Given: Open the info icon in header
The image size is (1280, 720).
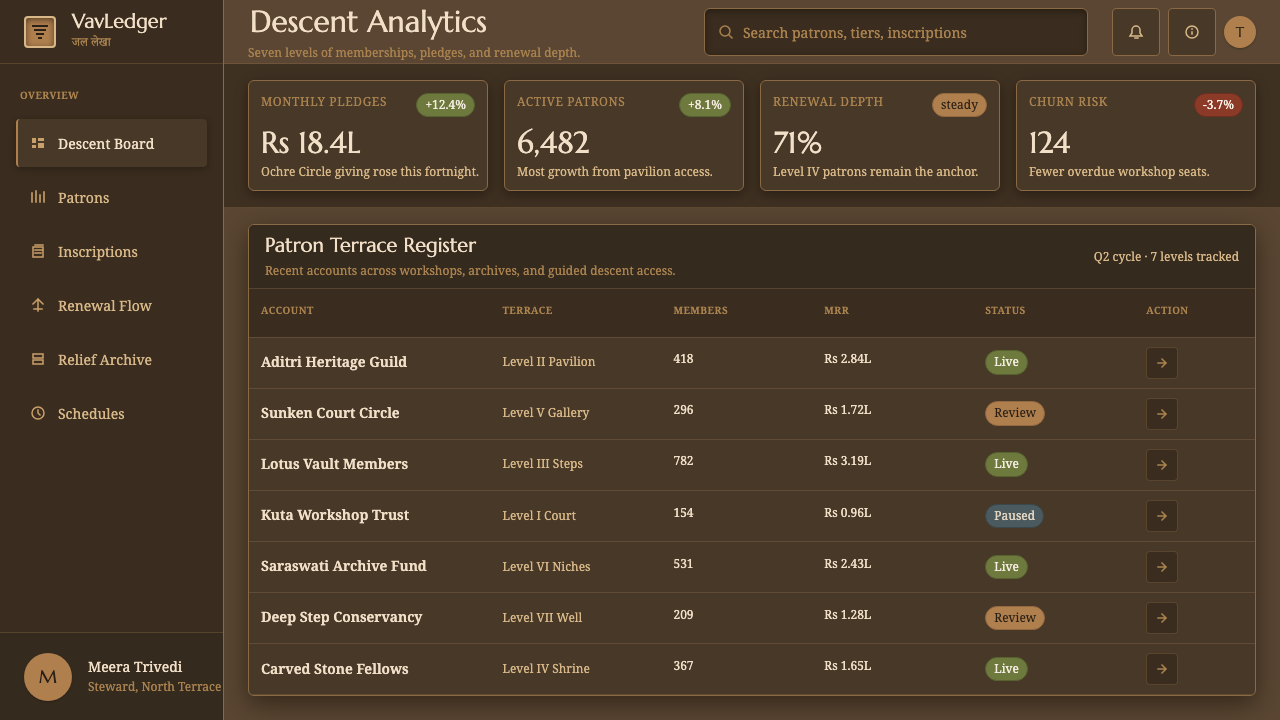Looking at the screenshot, I should click(x=1192, y=32).
